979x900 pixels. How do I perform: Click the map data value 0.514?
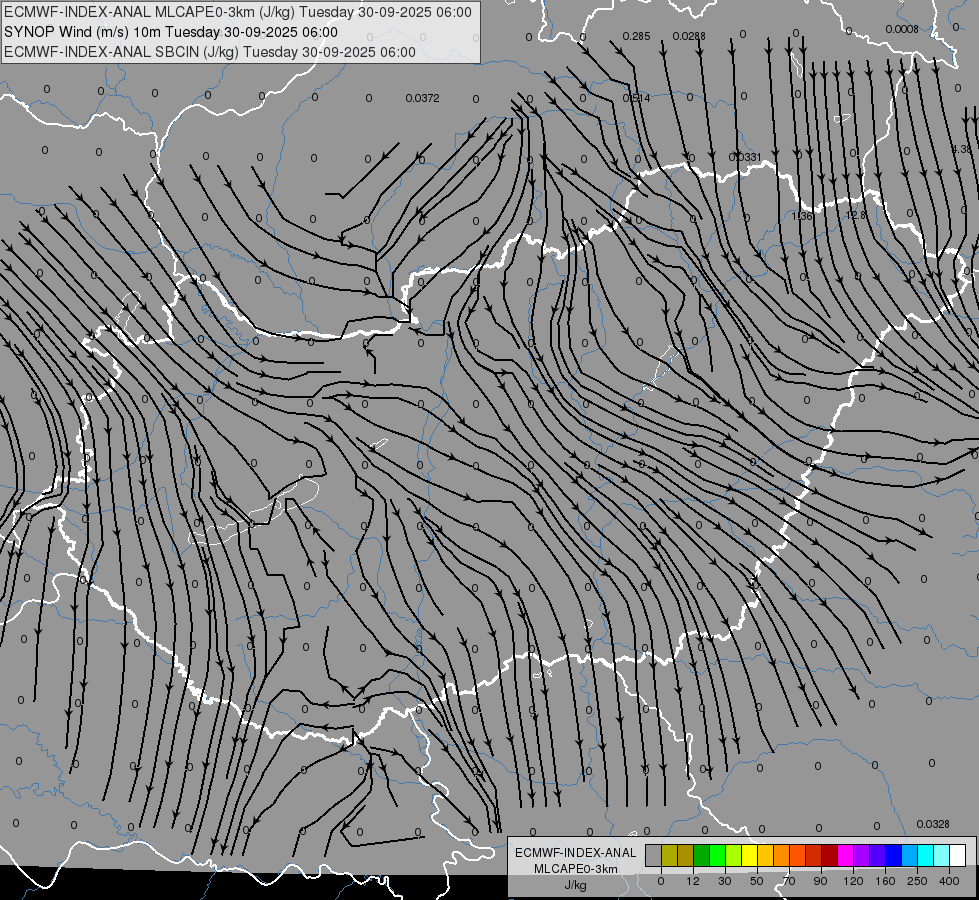tap(636, 98)
